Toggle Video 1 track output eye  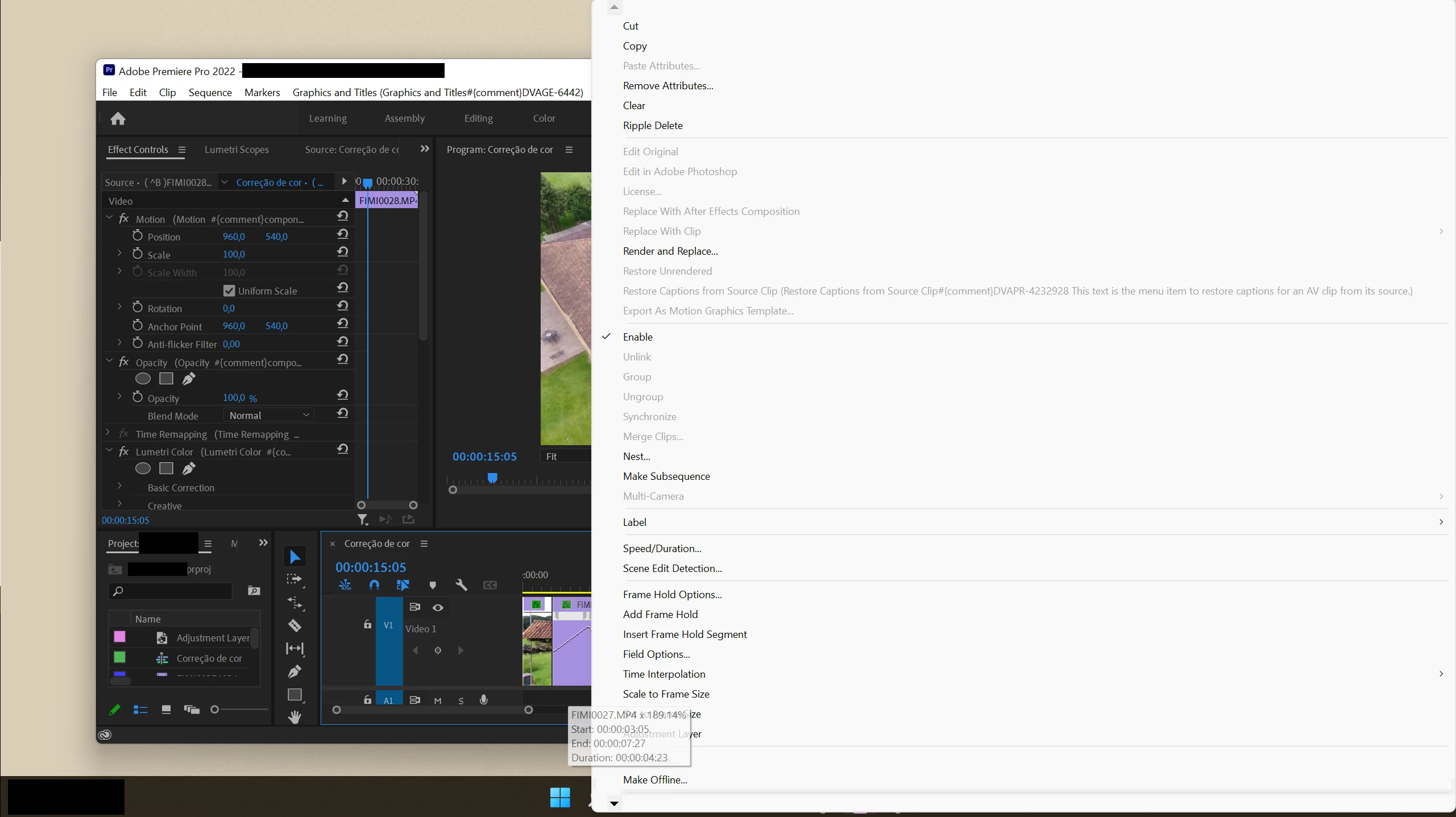[x=438, y=608]
